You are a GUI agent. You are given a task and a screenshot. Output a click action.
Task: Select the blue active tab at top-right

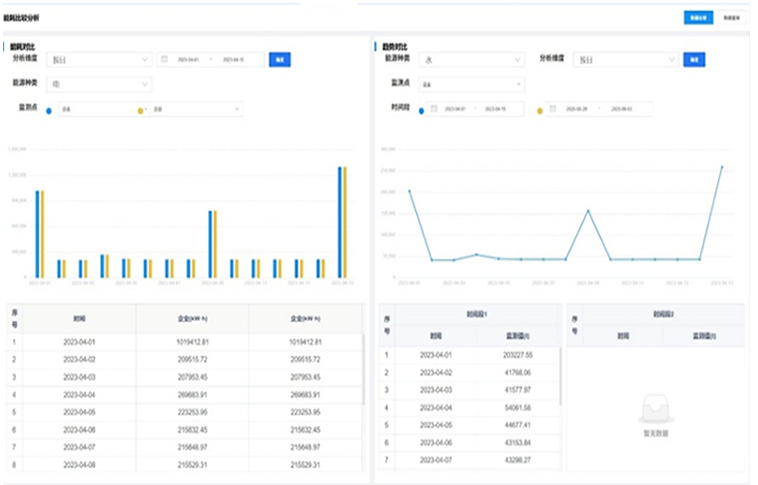(x=697, y=17)
